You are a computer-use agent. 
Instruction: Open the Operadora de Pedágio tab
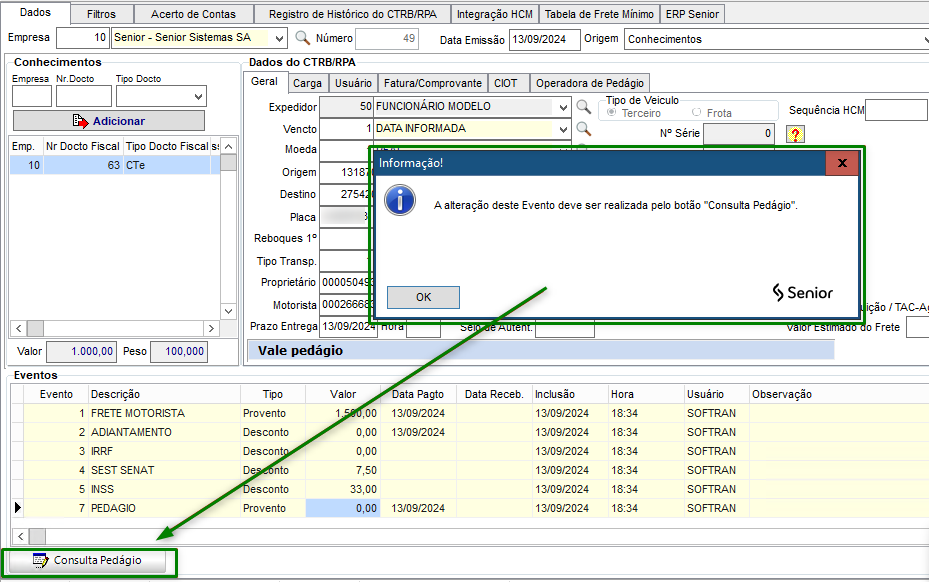click(x=589, y=83)
